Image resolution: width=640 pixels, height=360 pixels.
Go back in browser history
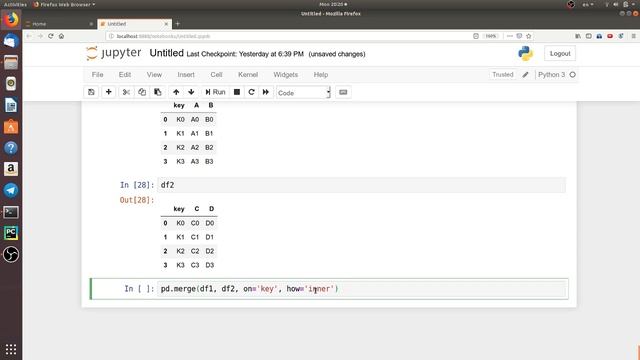[x=29, y=36]
